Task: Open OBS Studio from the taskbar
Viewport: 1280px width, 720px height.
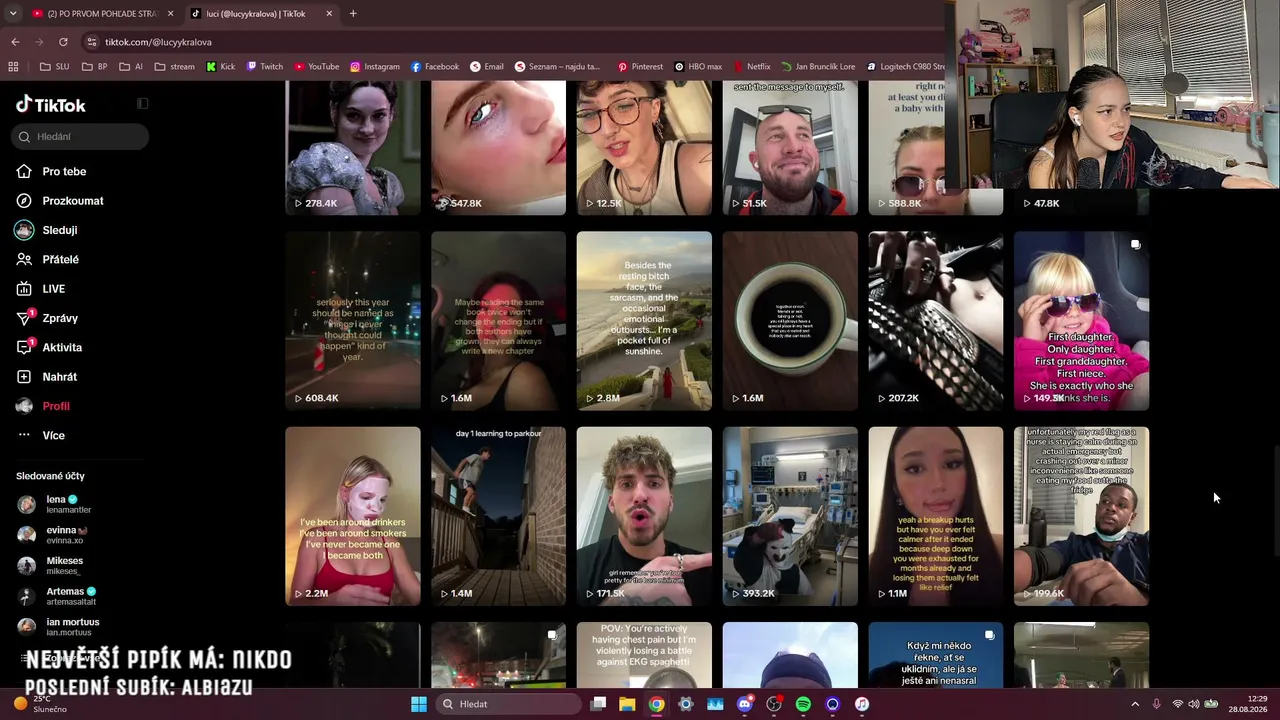Action: tap(774, 704)
